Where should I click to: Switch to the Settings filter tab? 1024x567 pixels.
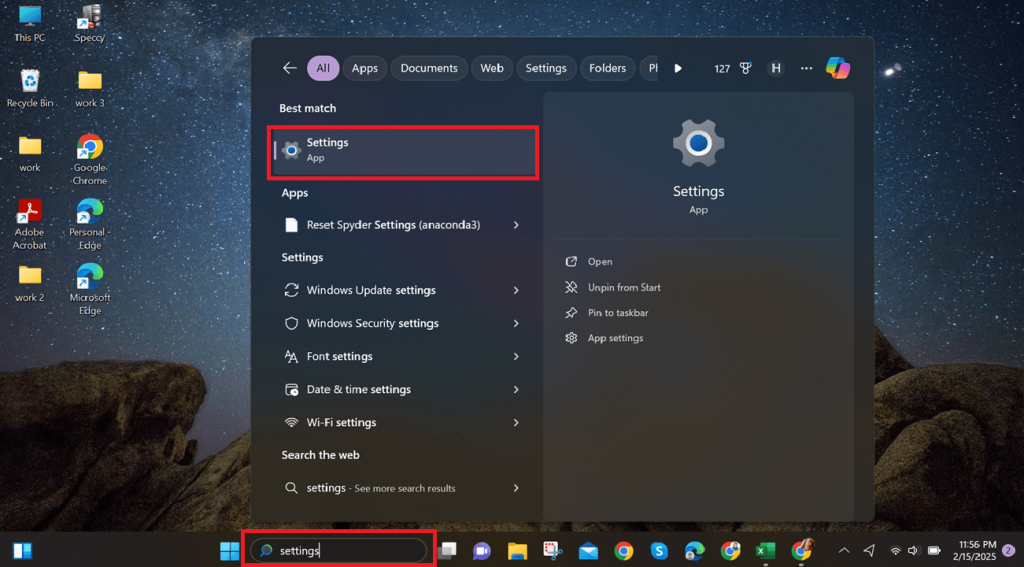pos(546,68)
